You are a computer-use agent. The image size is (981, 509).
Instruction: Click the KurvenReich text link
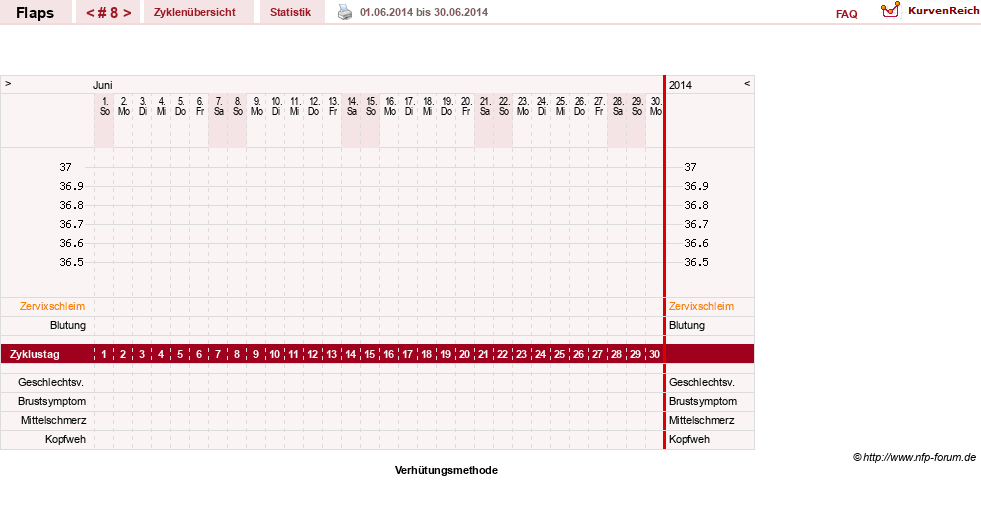pos(943,11)
